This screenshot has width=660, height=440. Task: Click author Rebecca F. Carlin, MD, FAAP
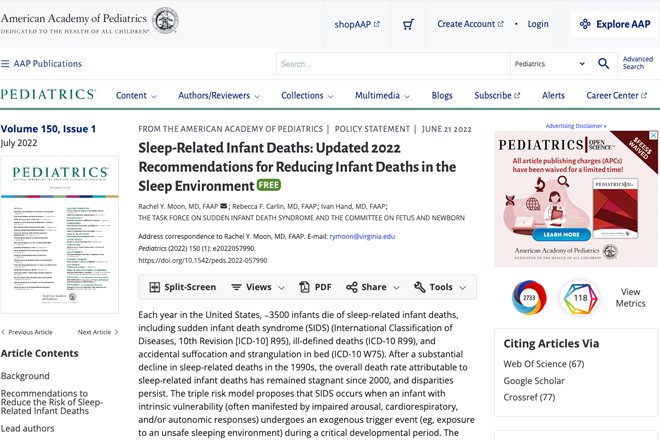[x=274, y=206]
